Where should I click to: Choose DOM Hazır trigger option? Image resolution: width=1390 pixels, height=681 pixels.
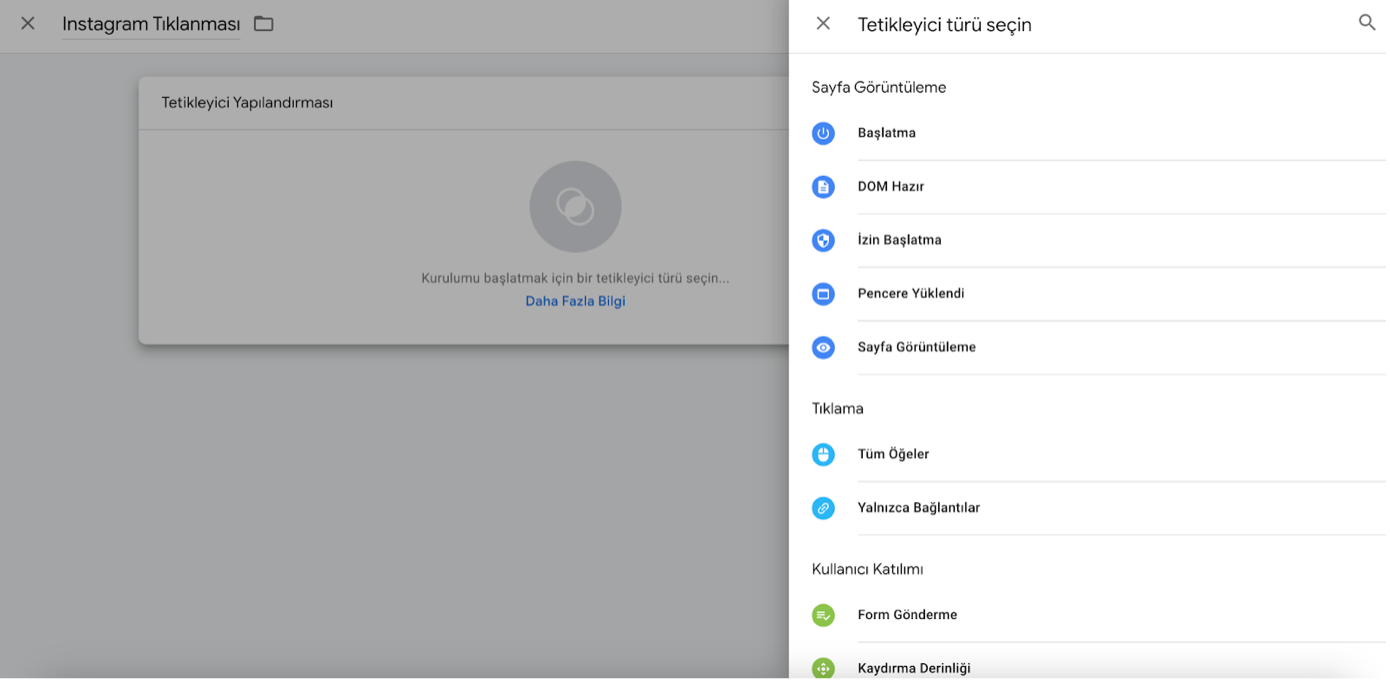pos(890,187)
